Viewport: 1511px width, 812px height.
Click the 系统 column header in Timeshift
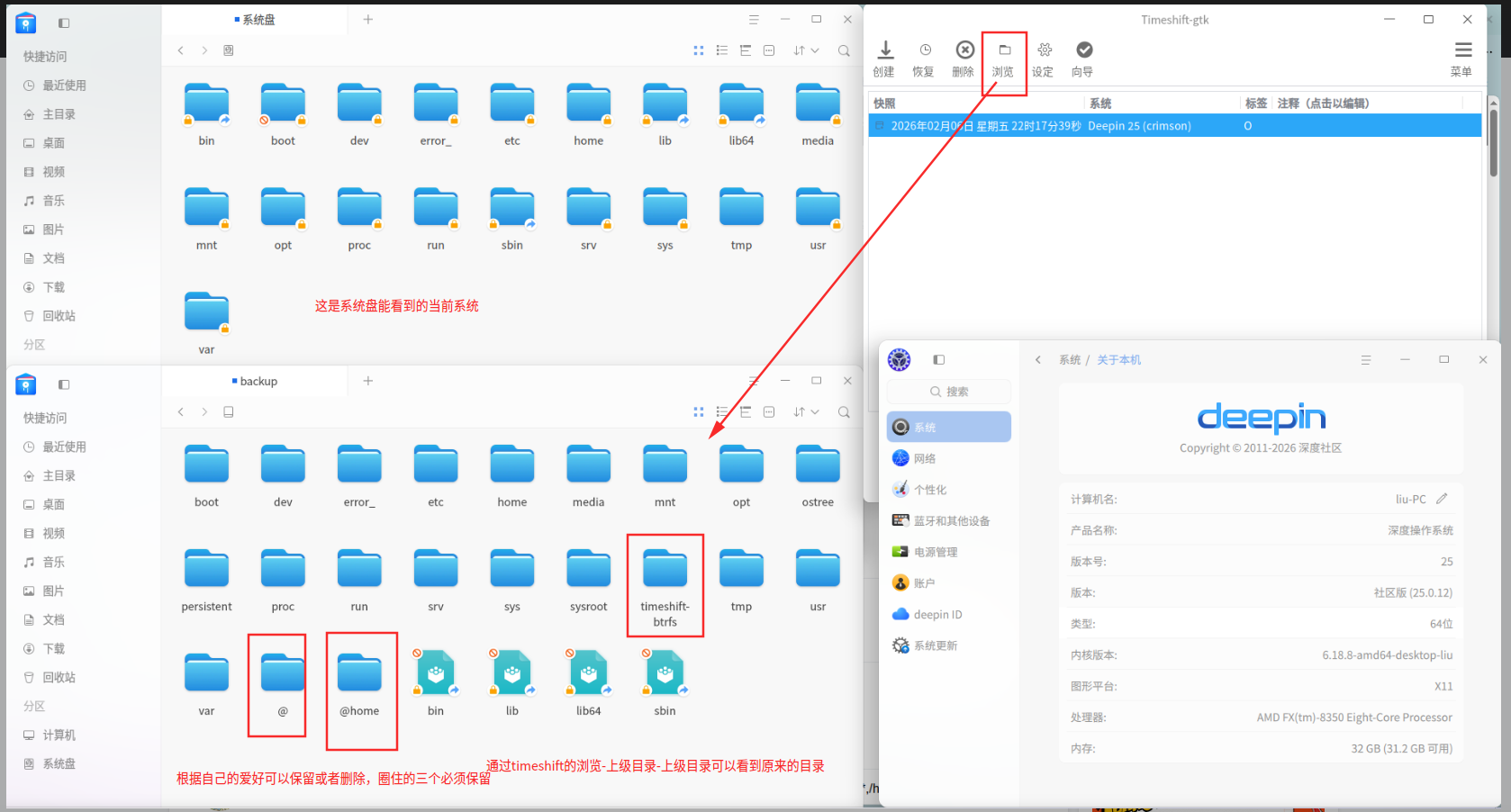coord(1163,104)
